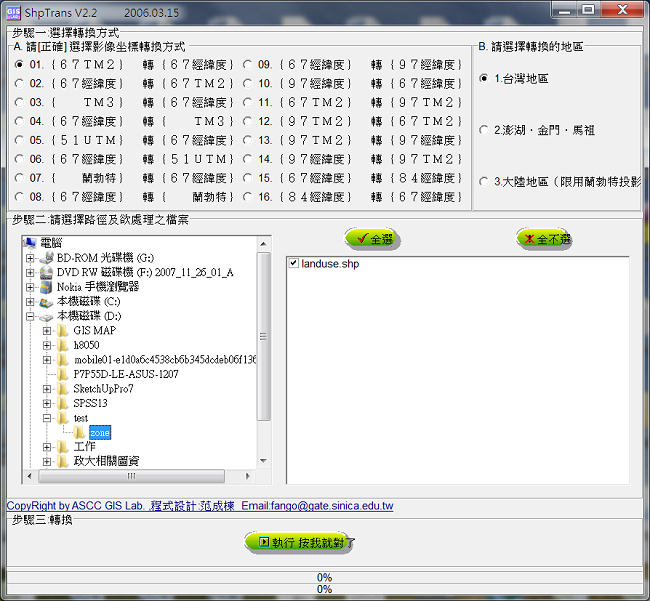Click the 政大相關圖資 folder icon
Screen dimensions: 650x601
(x=63, y=461)
